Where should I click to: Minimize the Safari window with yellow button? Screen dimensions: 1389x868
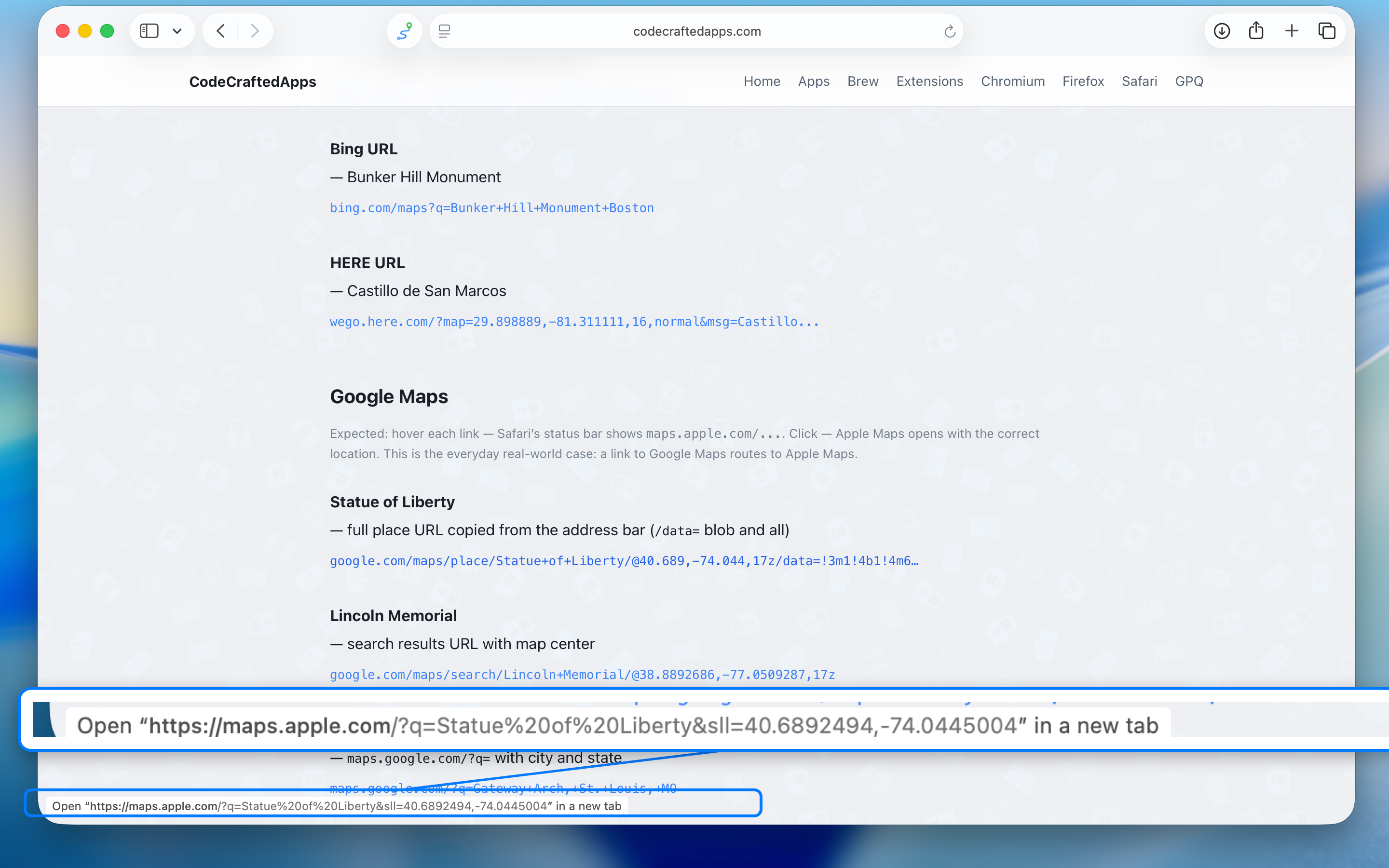85,31
